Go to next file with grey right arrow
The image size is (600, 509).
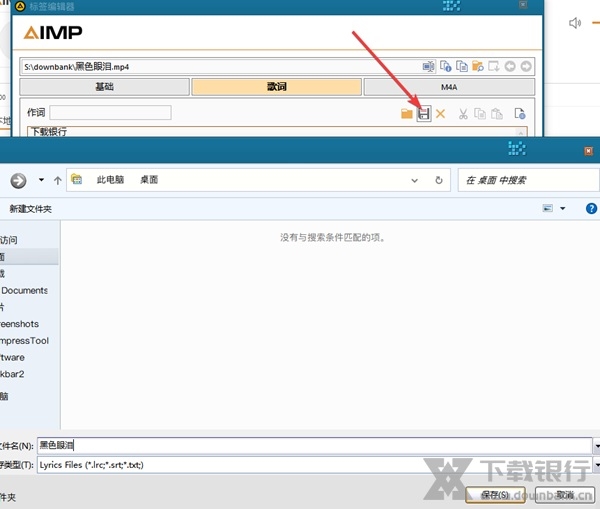click(526, 66)
